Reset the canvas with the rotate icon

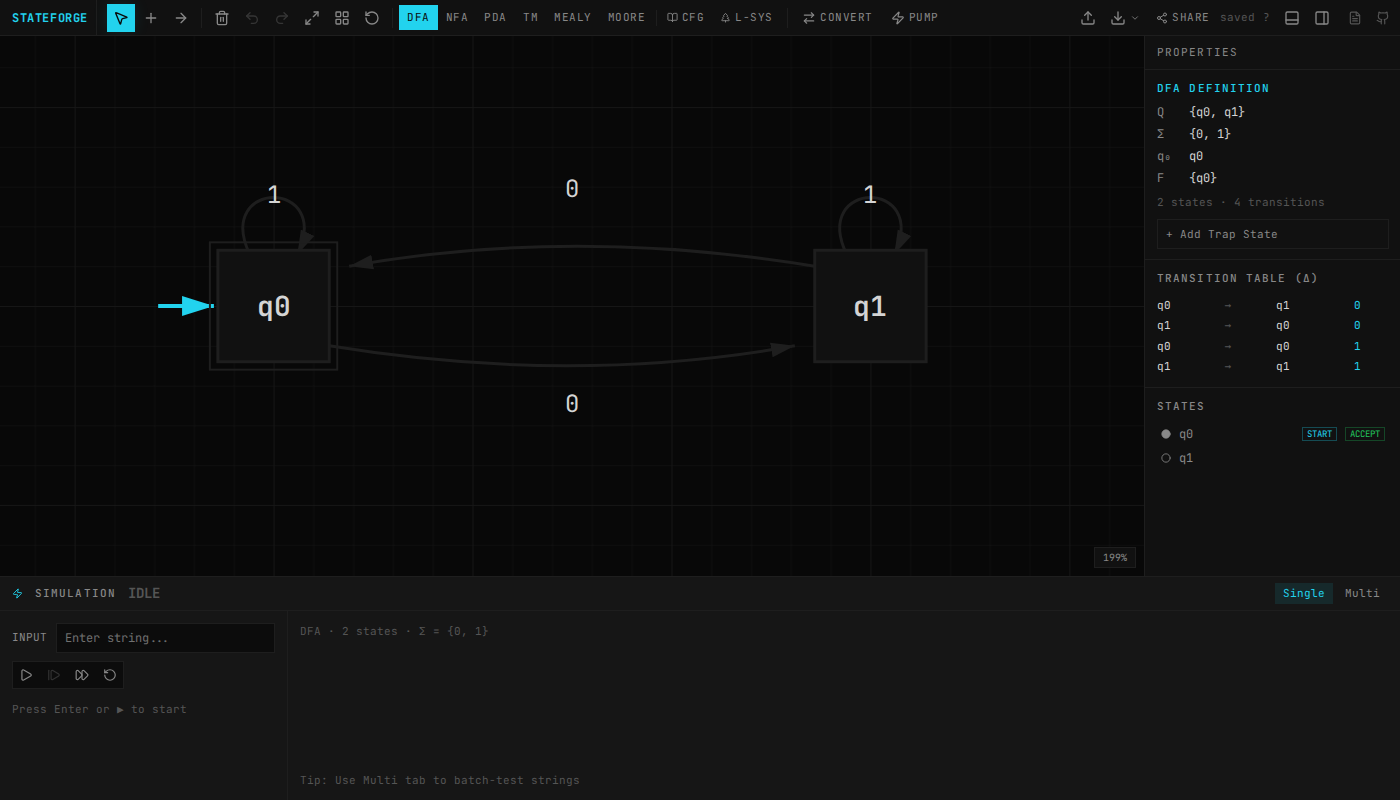371,17
